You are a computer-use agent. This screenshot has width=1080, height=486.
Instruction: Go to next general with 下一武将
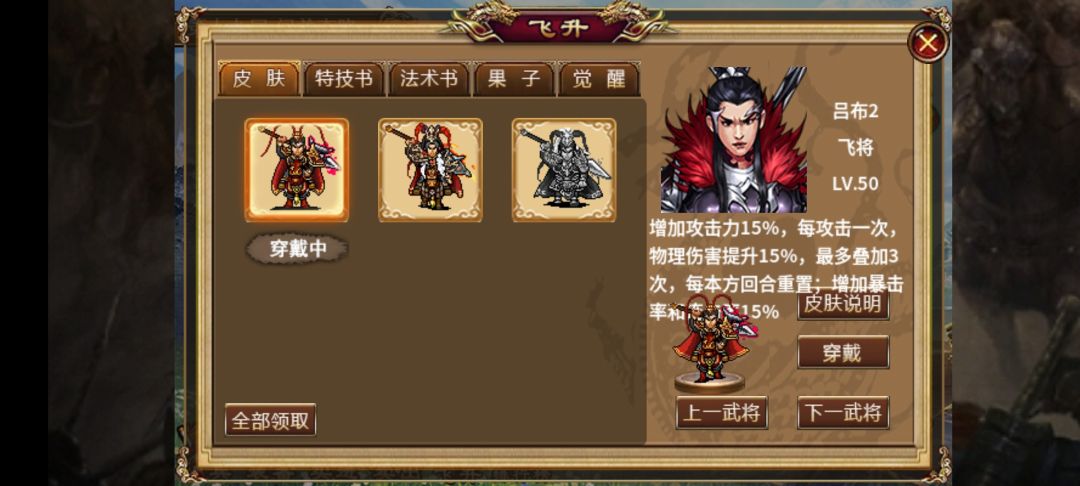tap(843, 413)
